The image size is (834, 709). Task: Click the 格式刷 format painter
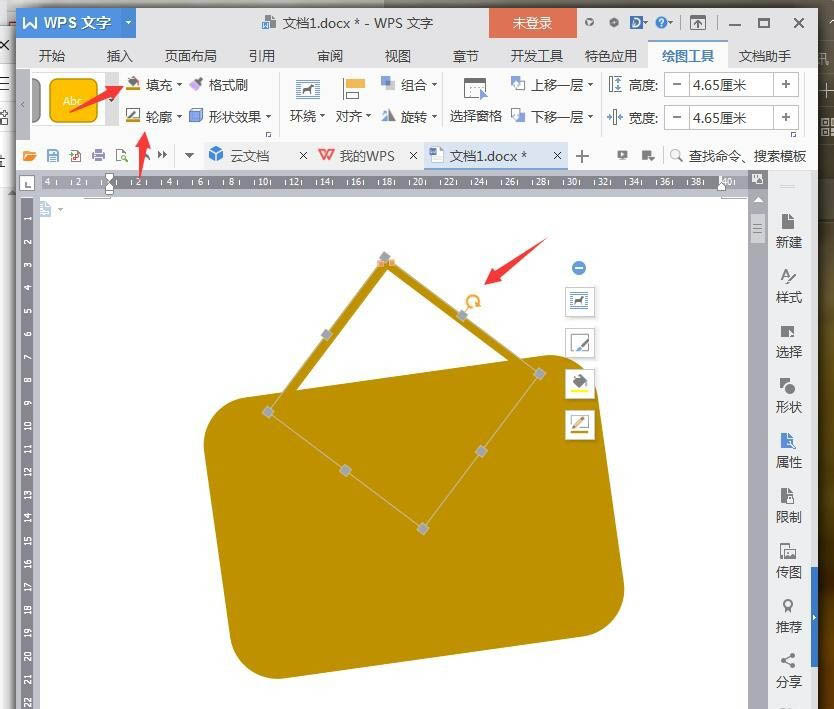point(219,85)
